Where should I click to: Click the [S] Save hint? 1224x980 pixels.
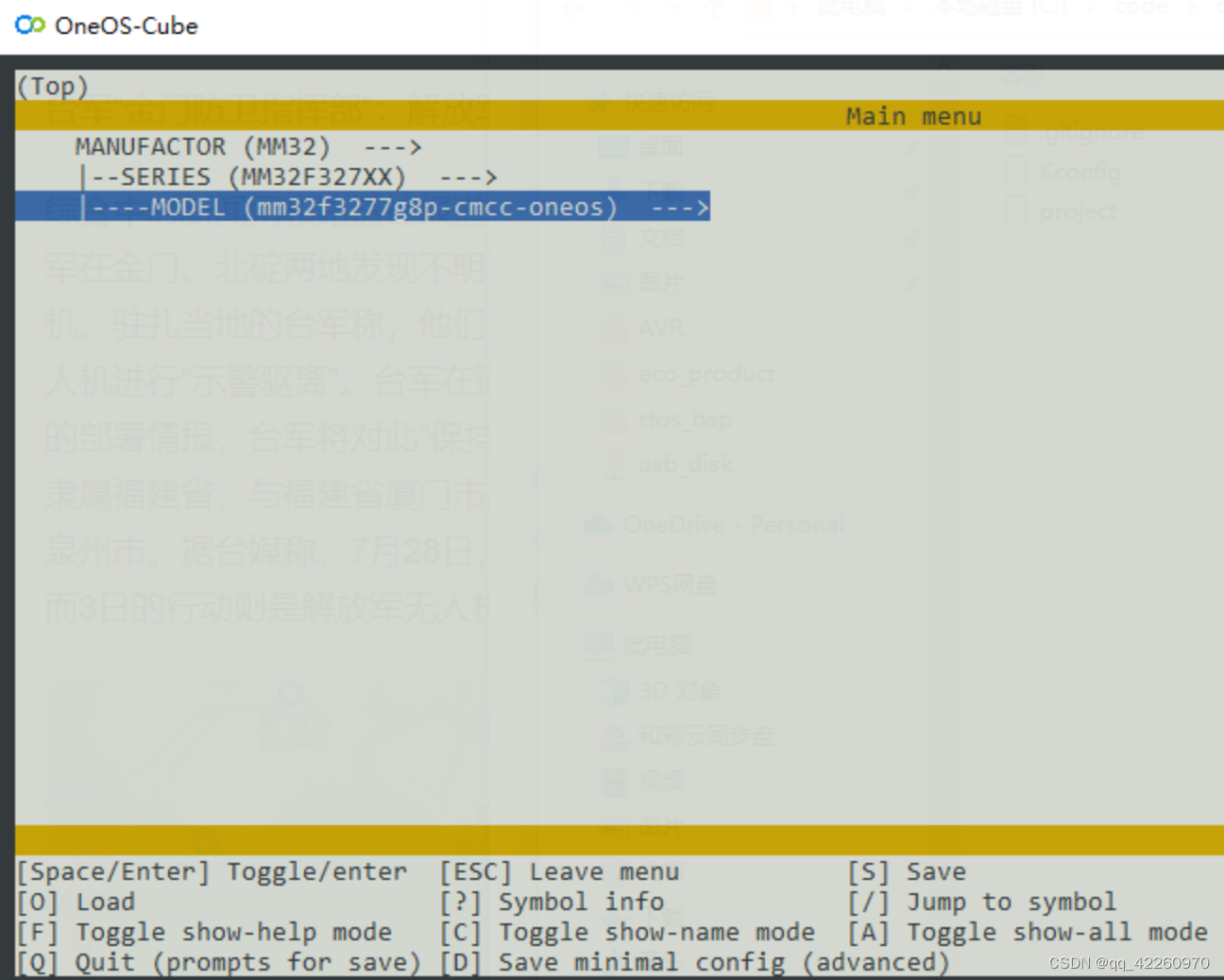pyautogui.click(x=907, y=871)
